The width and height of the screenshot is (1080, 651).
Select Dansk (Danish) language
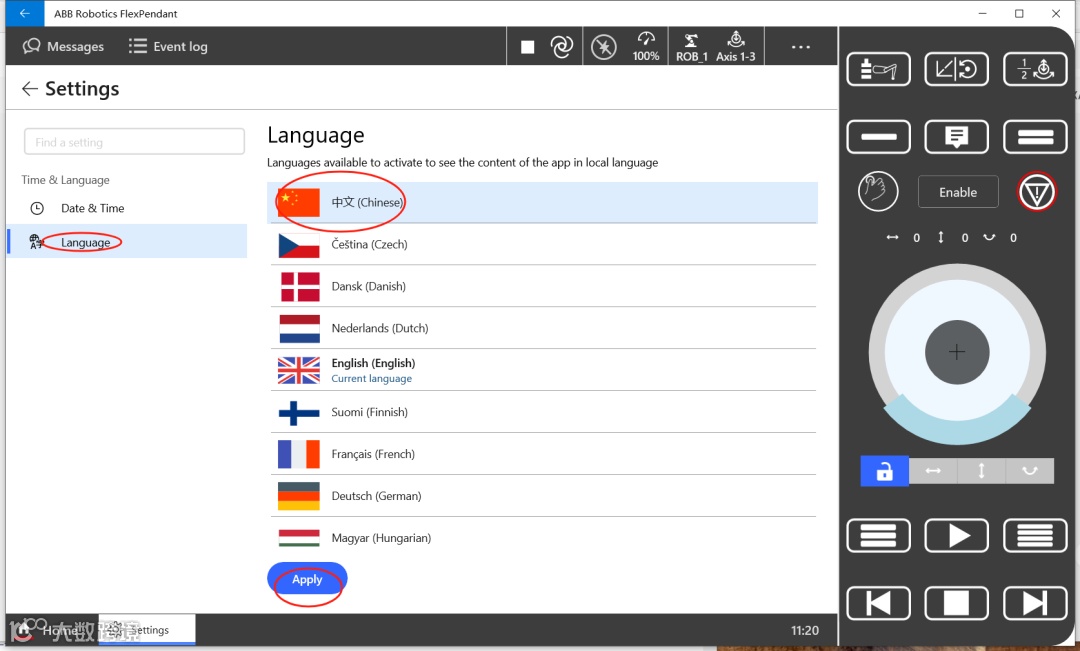pyautogui.click(x=542, y=287)
